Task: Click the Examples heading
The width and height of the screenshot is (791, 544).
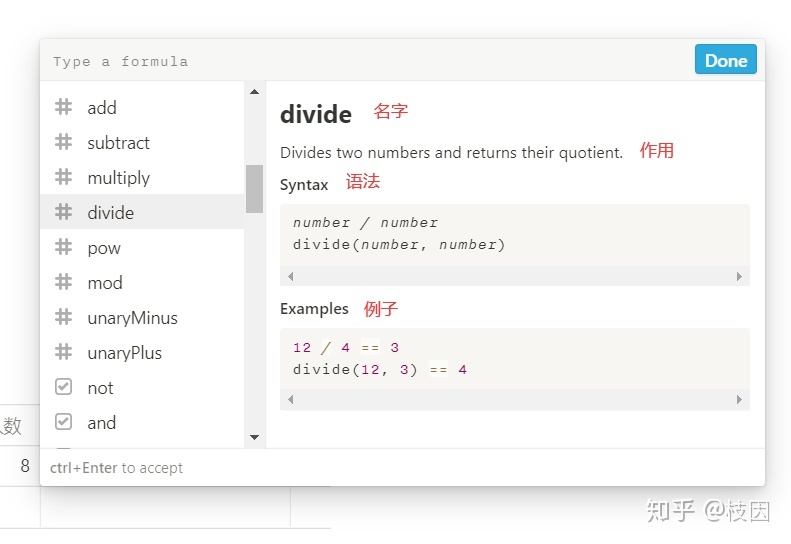Action: click(314, 308)
